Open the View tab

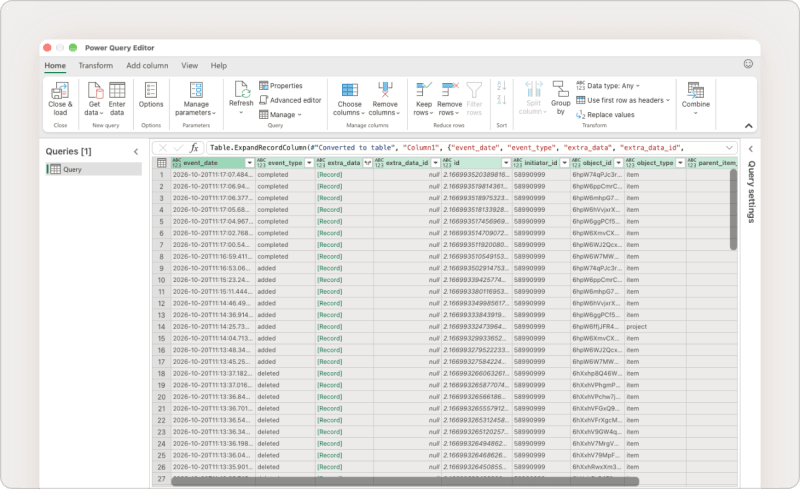(x=189, y=65)
